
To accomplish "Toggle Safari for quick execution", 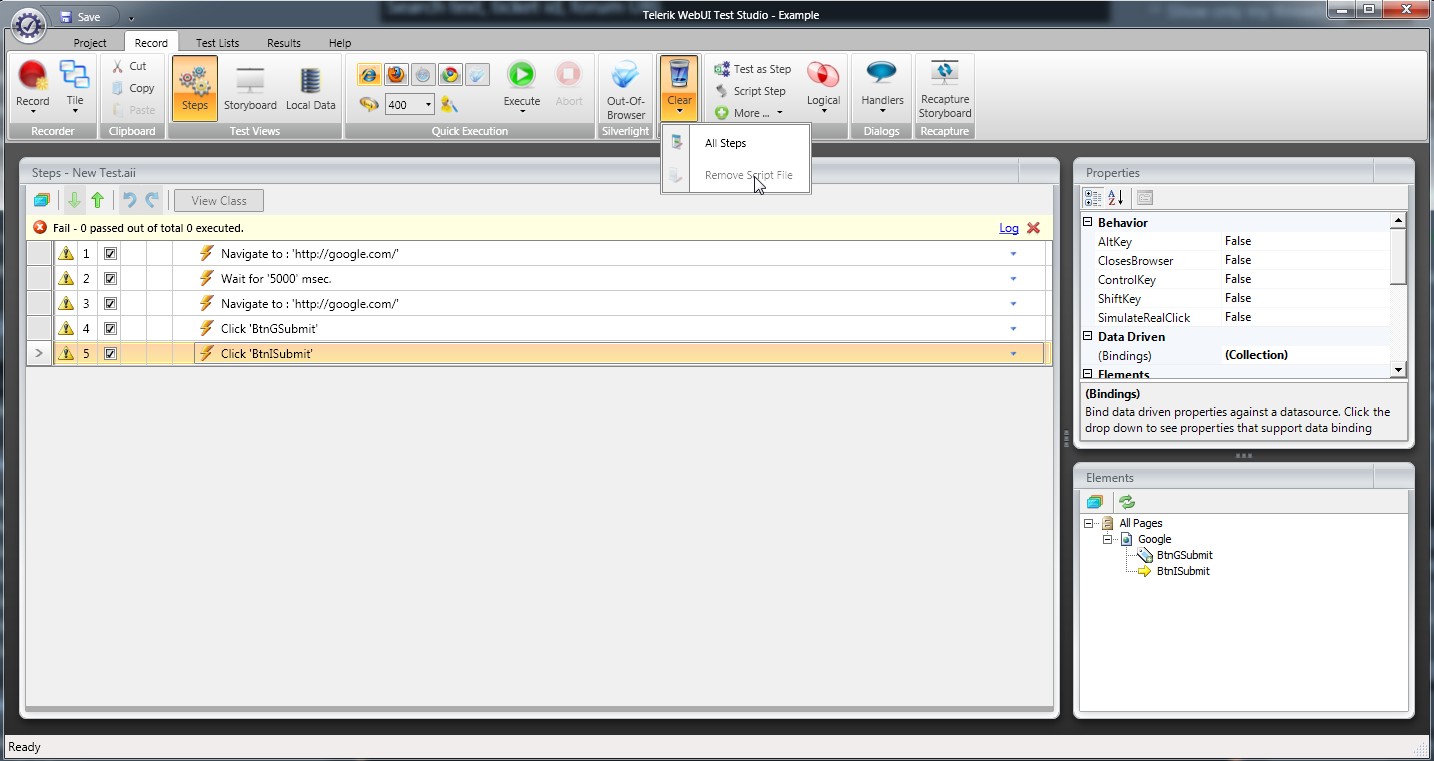I will [x=424, y=75].
